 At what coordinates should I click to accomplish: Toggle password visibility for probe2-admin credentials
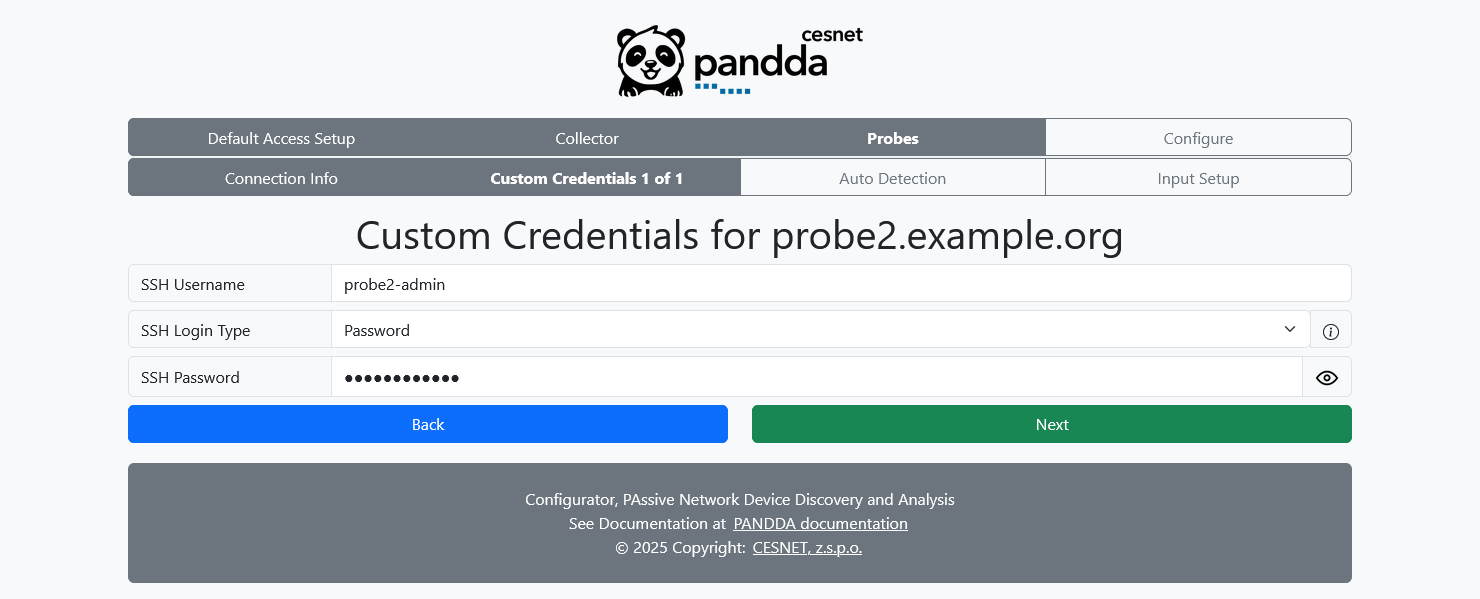(1327, 377)
